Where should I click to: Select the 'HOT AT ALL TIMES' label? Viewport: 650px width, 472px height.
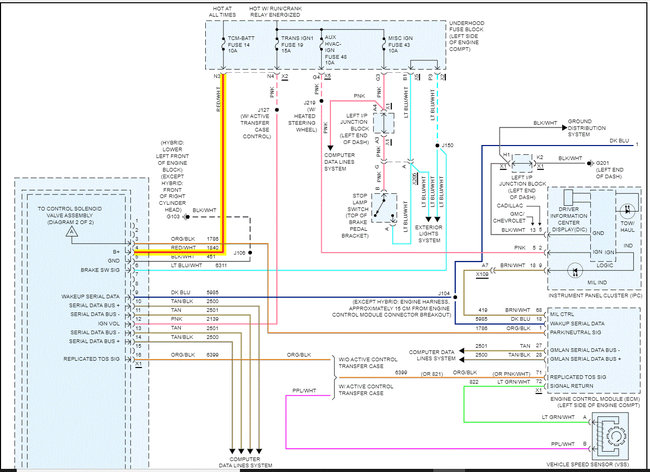[x=223, y=12]
